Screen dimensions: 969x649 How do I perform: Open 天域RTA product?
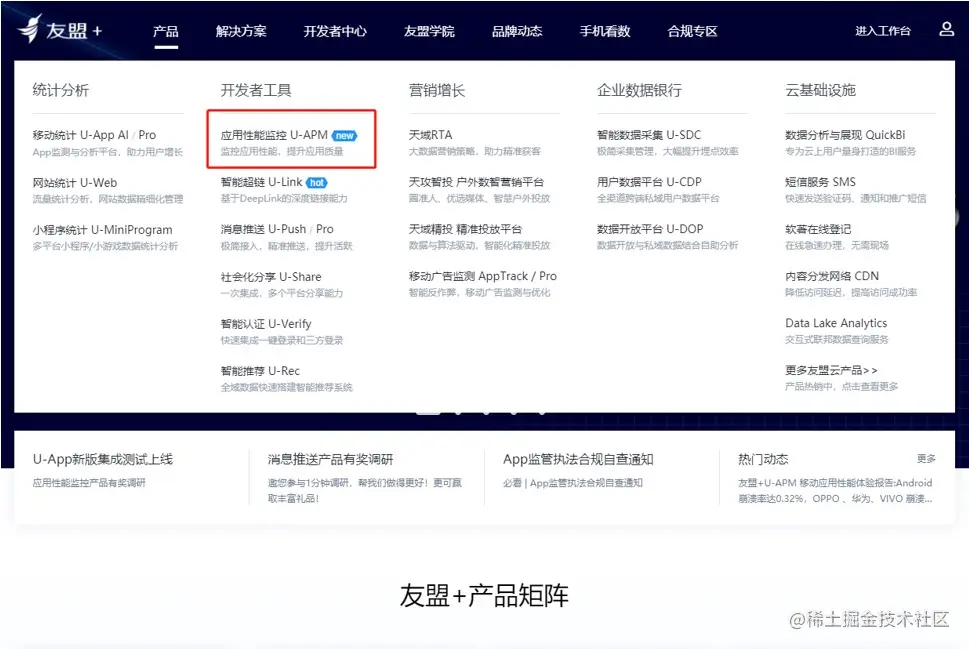430,135
